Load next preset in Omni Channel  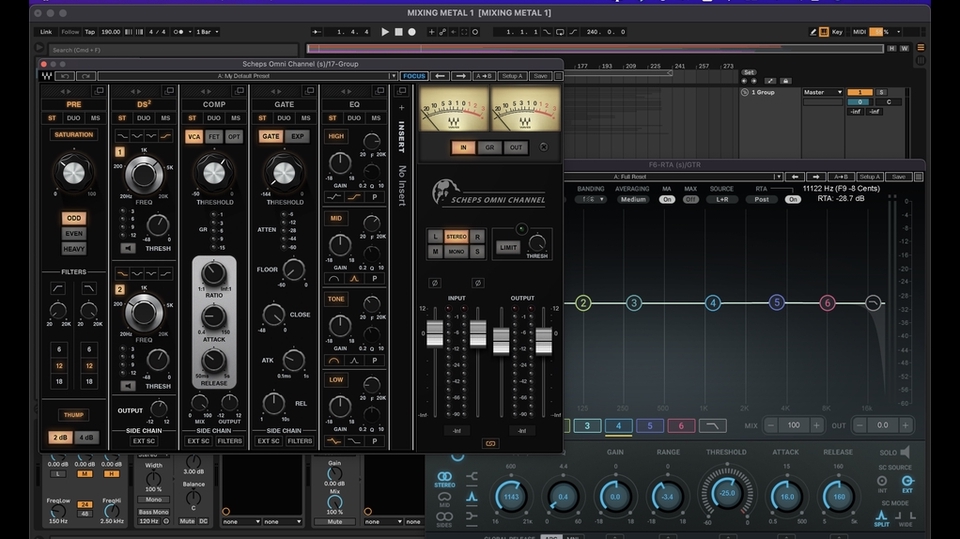coord(460,76)
